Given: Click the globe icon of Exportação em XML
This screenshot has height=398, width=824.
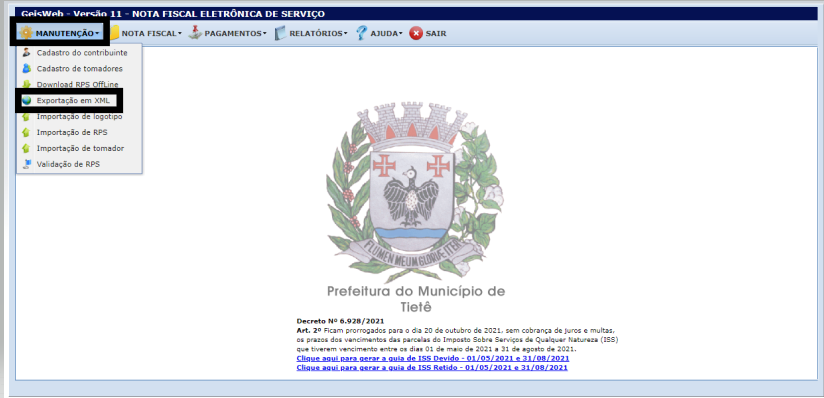Looking at the screenshot, I should coord(26,100).
